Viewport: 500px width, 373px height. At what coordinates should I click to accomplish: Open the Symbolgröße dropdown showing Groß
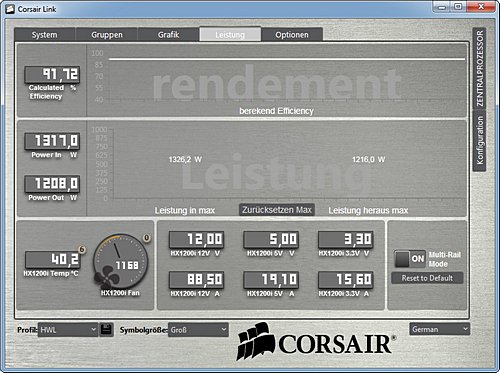[x=198, y=330]
